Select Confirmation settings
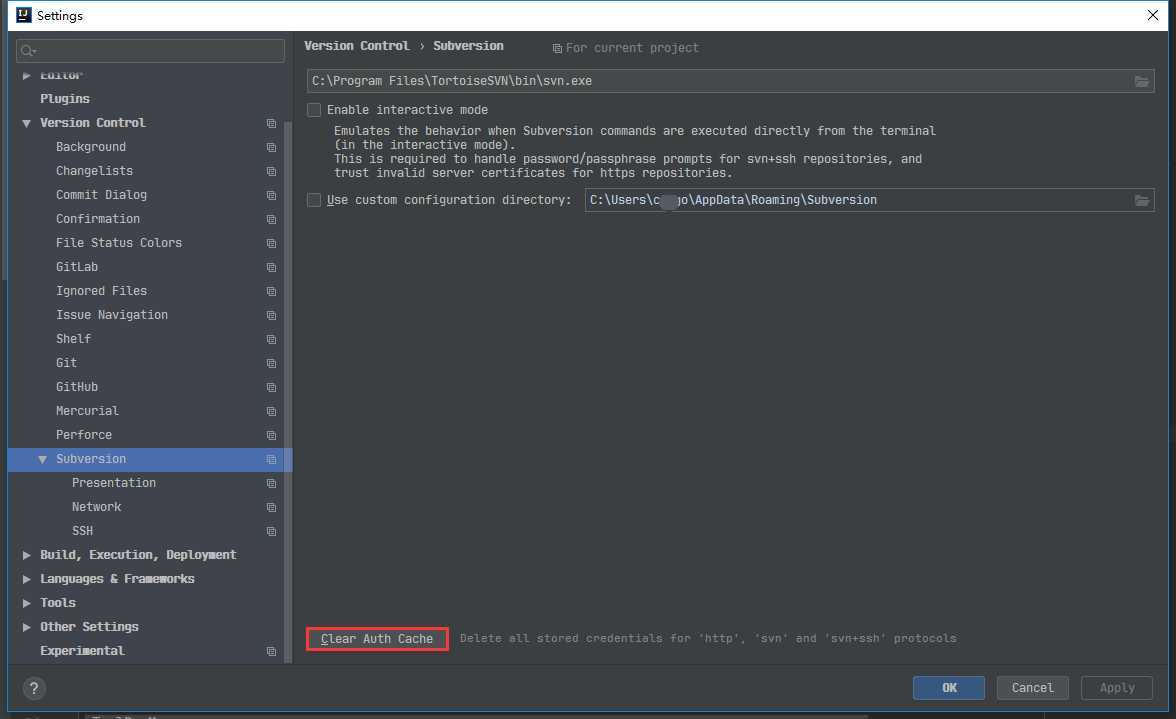 [x=98, y=219]
